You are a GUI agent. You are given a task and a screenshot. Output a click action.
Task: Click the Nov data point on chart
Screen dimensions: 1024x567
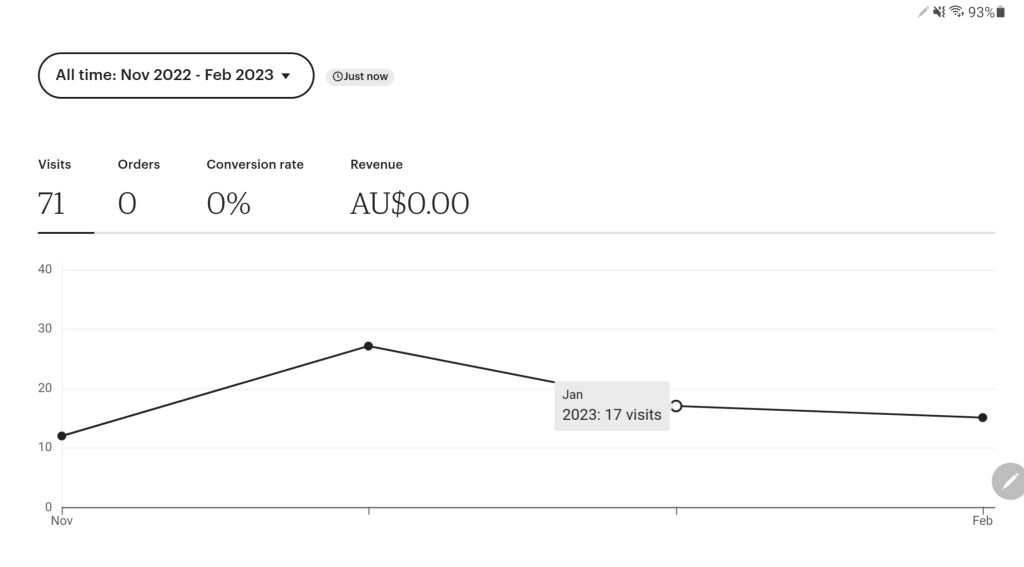(62, 436)
